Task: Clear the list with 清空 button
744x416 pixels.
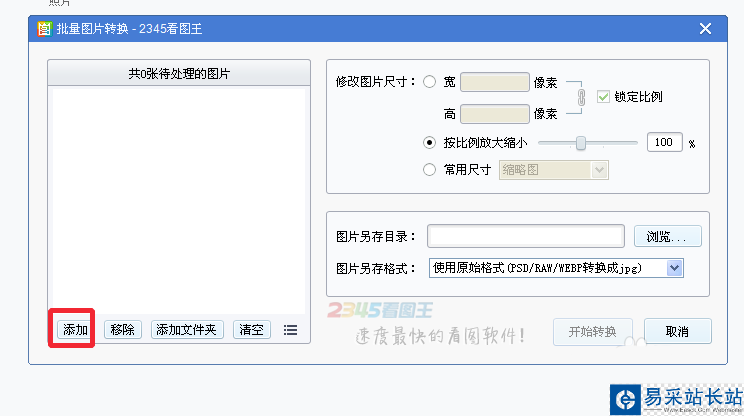Action: tap(251, 329)
